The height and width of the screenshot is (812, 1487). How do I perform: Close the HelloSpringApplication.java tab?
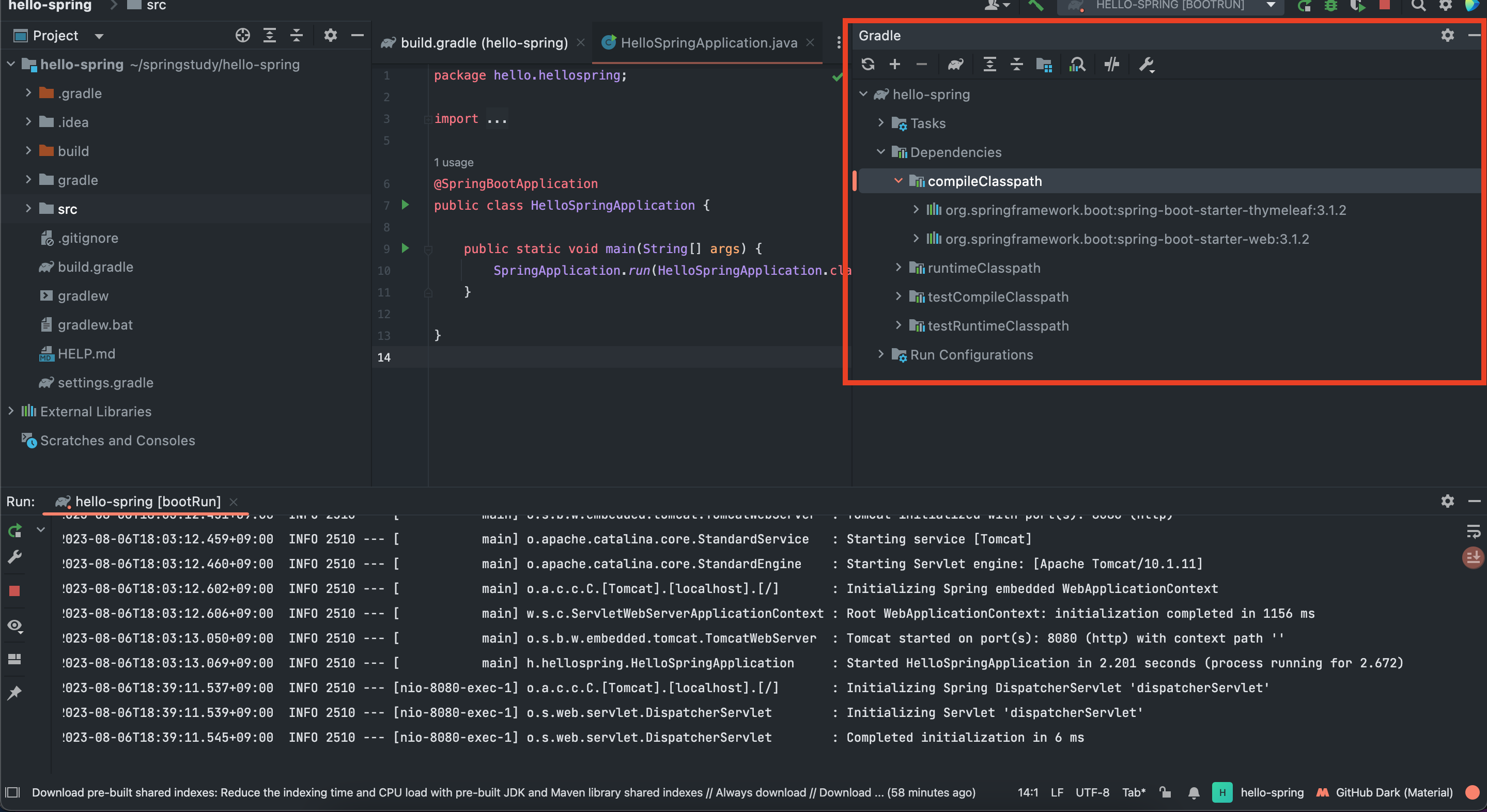point(811,43)
